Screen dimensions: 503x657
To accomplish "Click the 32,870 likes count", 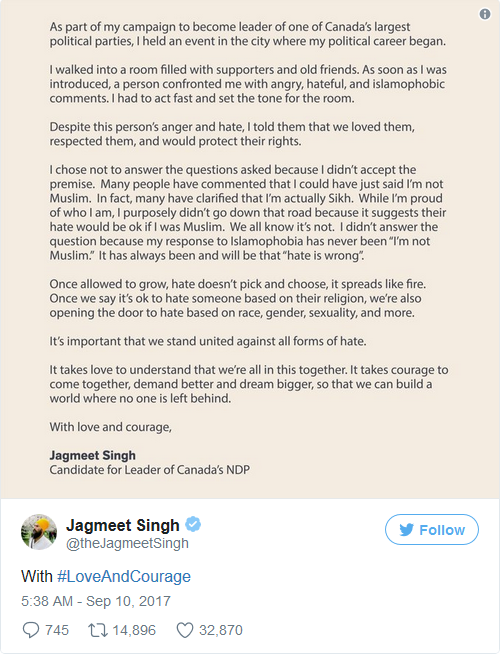I will 220,630.
